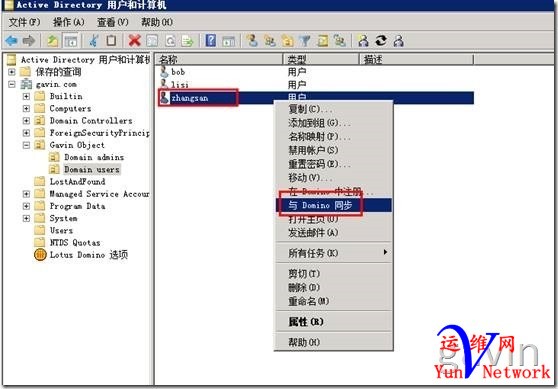Screen dimensions: 558x389
Task: Click the black circular sync arrows icon
Action: point(381,41)
